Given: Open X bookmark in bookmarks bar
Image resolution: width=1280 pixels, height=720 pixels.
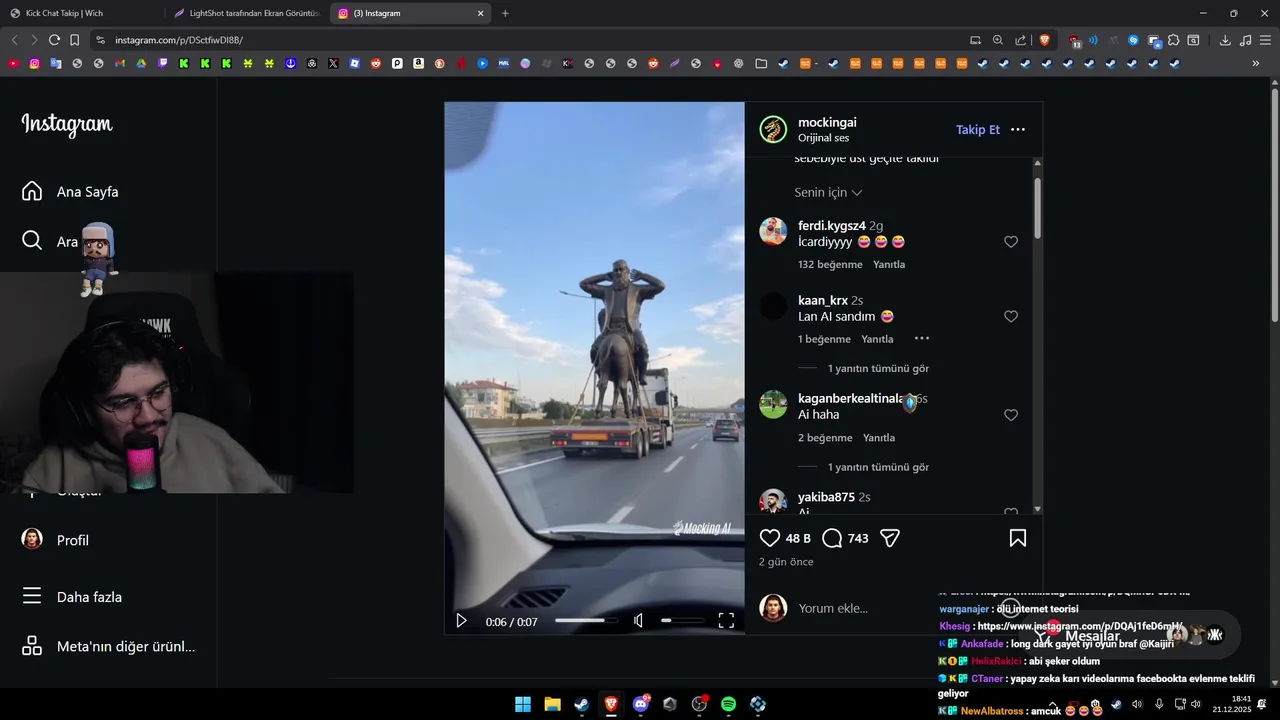Looking at the screenshot, I should 333,63.
